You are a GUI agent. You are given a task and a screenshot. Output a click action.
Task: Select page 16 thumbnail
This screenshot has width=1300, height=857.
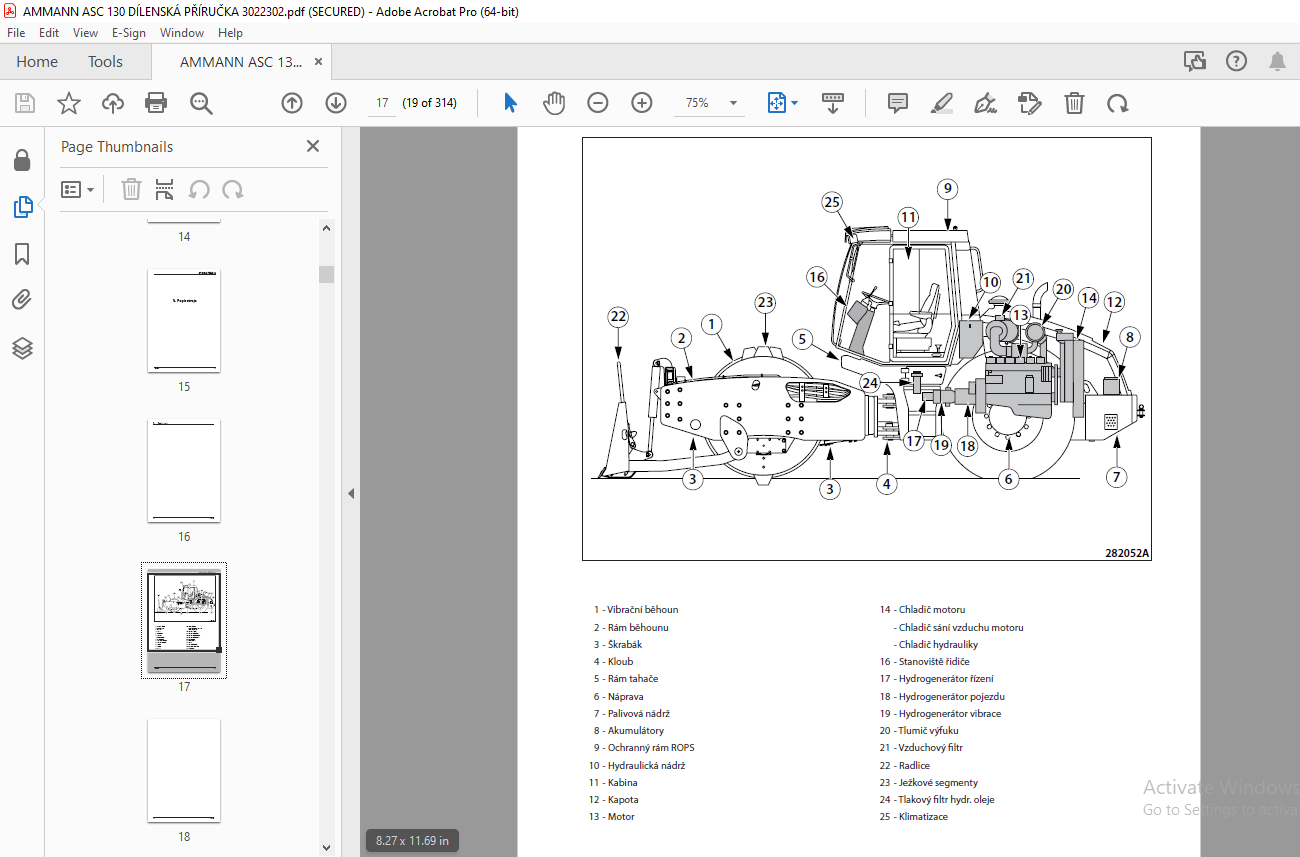point(184,470)
